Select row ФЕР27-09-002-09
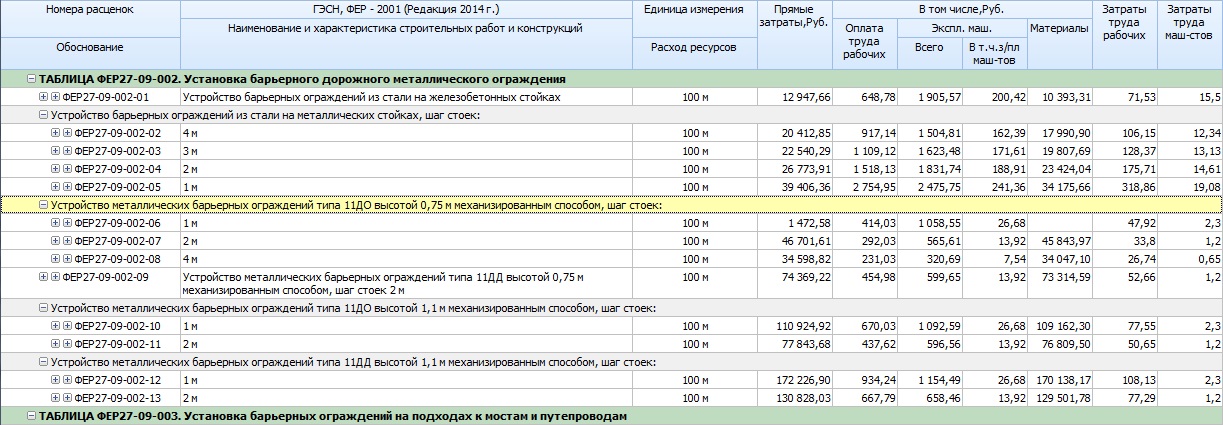Image resolution: width=1223 pixels, height=425 pixels. click(611, 283)
